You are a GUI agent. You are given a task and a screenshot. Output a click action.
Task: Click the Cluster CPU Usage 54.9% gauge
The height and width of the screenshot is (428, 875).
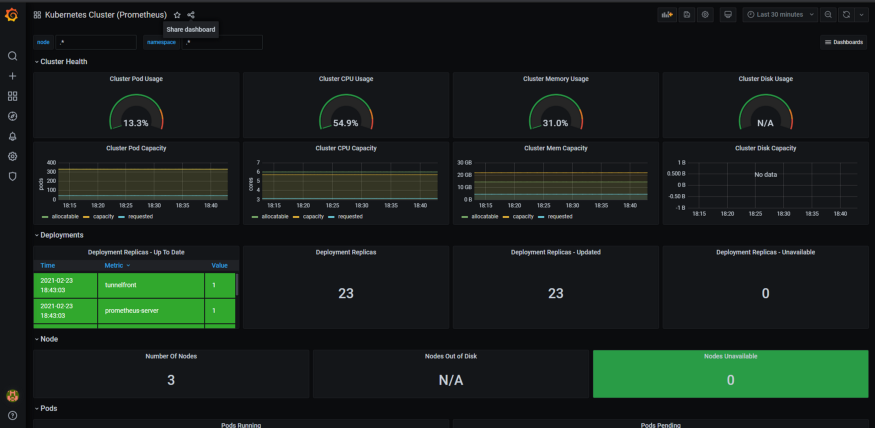point(346,113)
